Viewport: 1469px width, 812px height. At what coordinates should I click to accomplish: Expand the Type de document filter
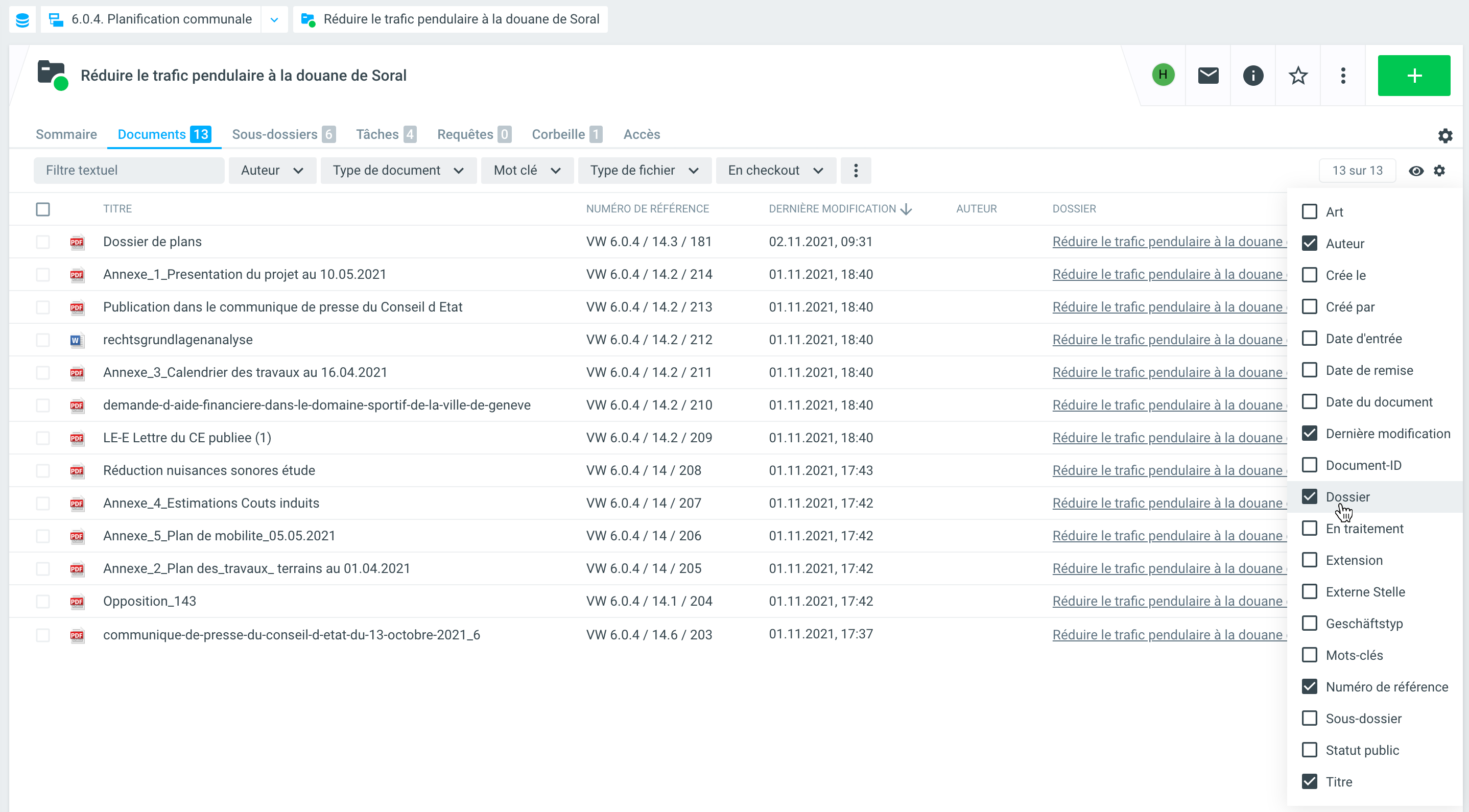(398, 171)
